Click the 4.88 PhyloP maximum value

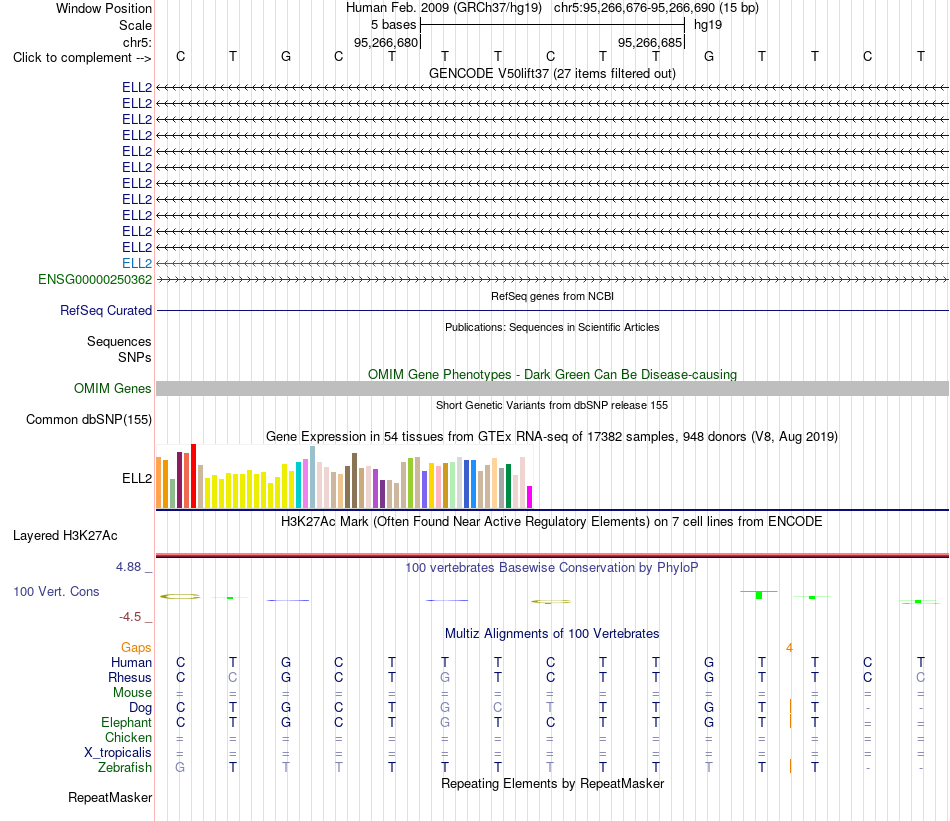point(128,567)
